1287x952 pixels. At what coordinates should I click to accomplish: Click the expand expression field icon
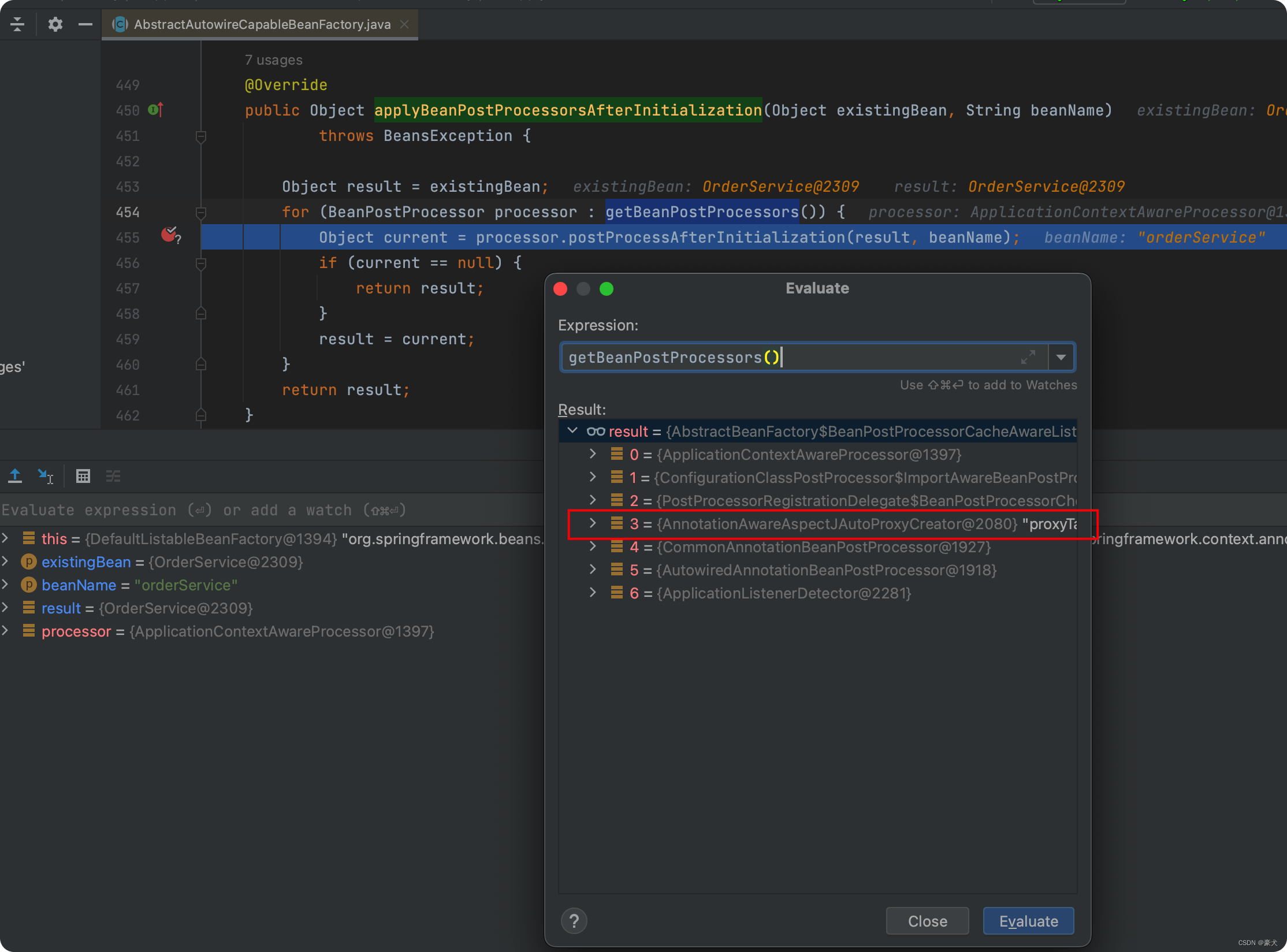pyautogui.click(x=1028, y=357)
